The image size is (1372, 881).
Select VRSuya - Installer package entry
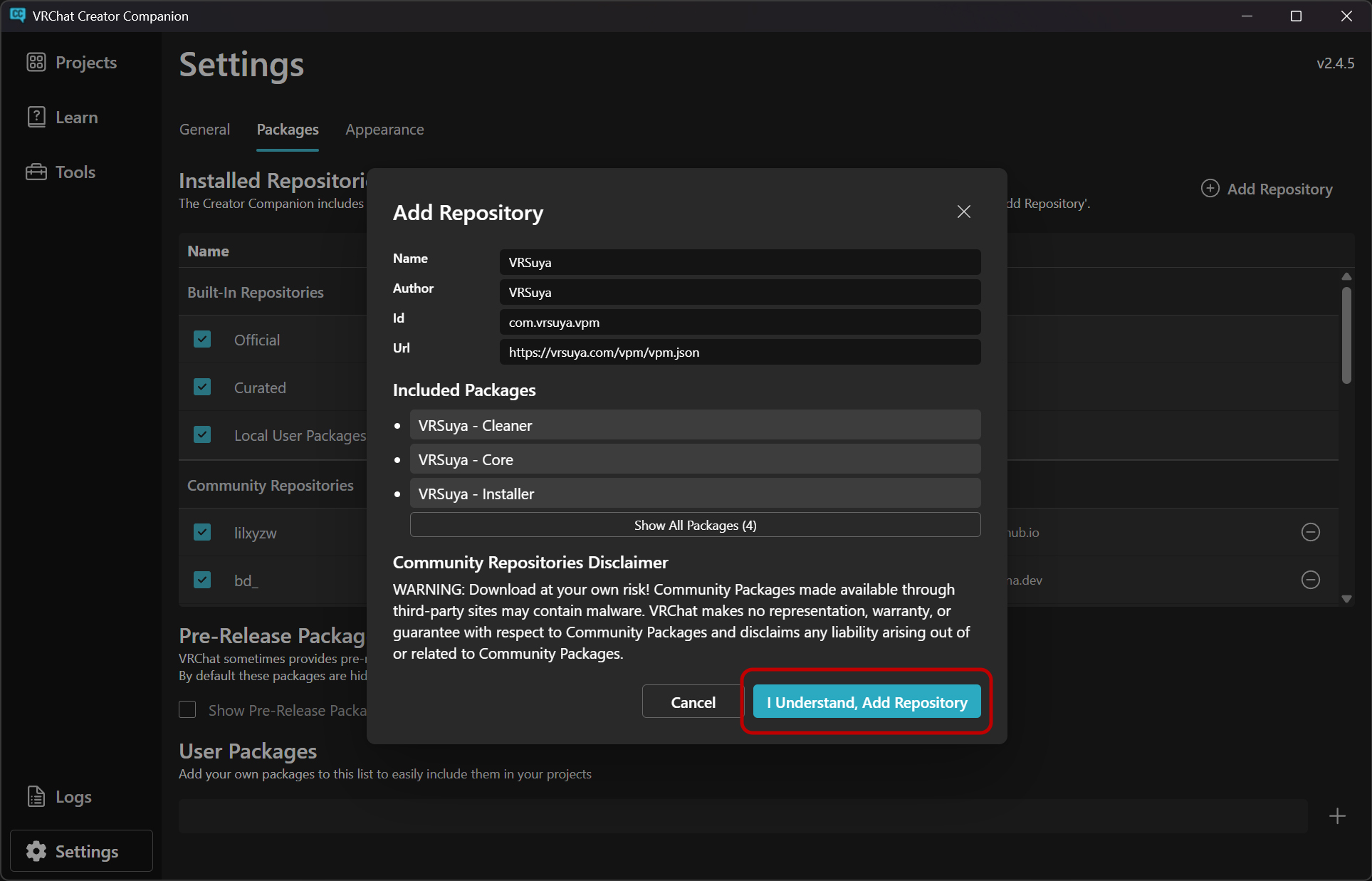695,494
